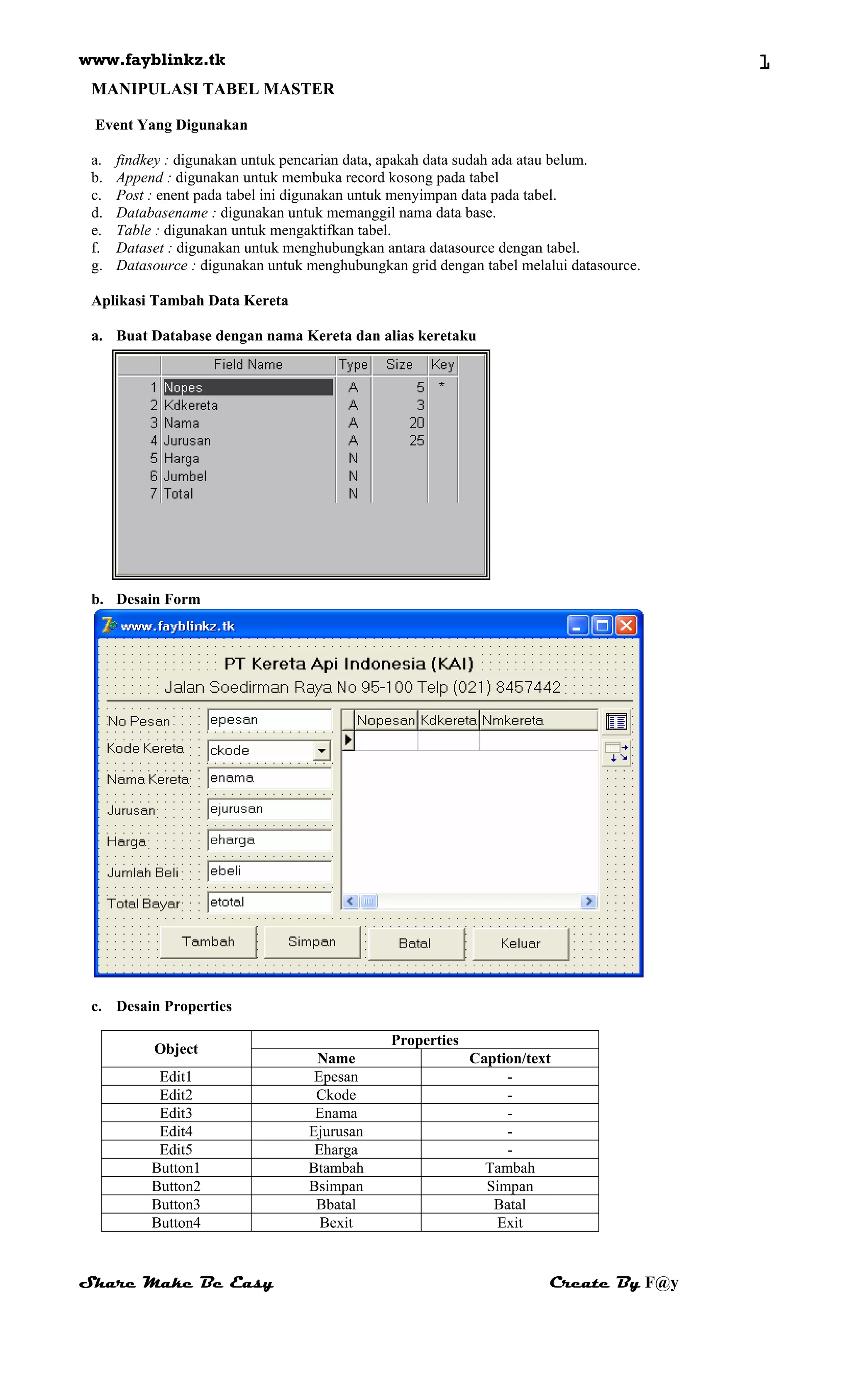Maximize the www.fayblinkz.tk form window

tap(602, 625)
